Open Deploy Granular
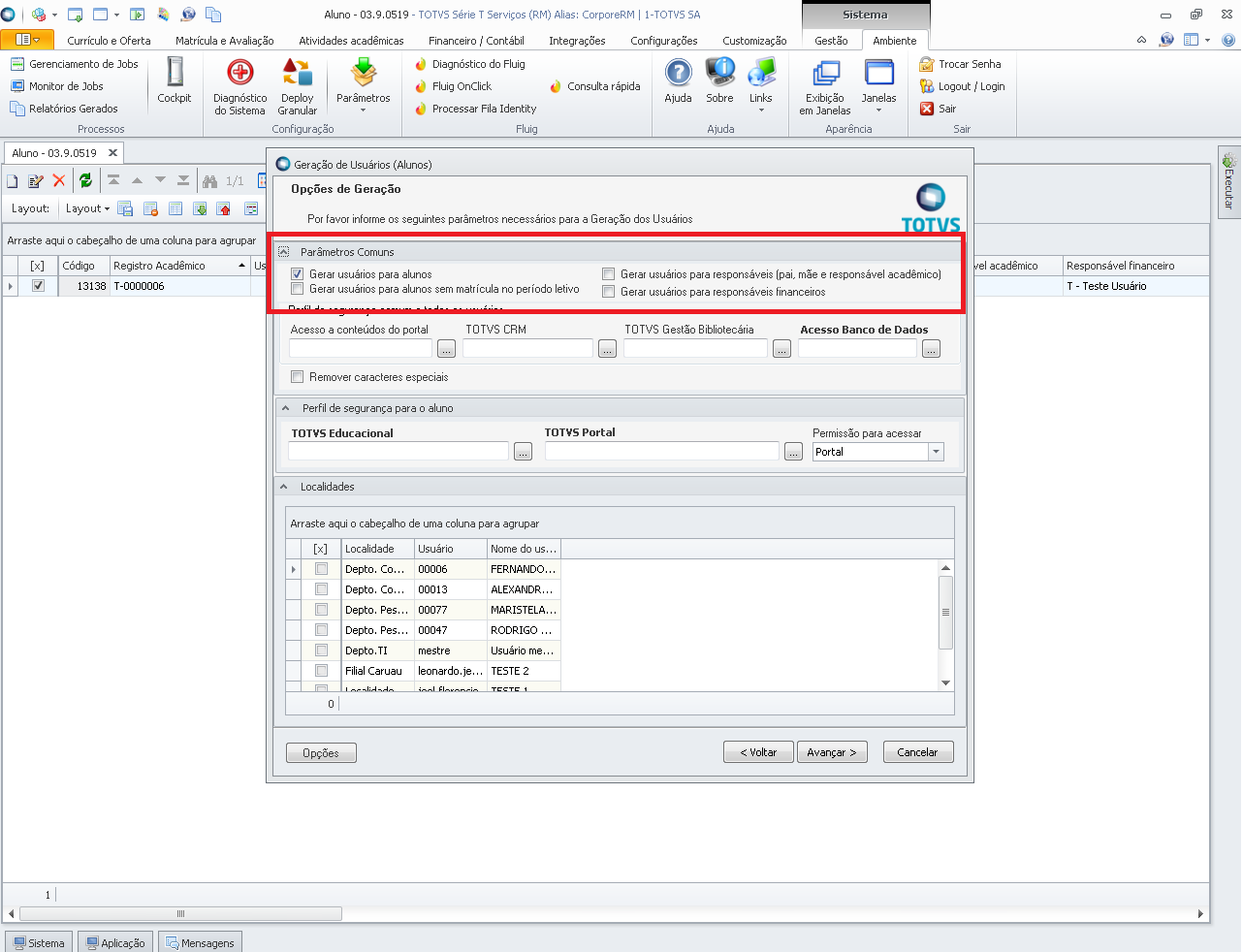The image size is (1243, 952). coord(297,86)
